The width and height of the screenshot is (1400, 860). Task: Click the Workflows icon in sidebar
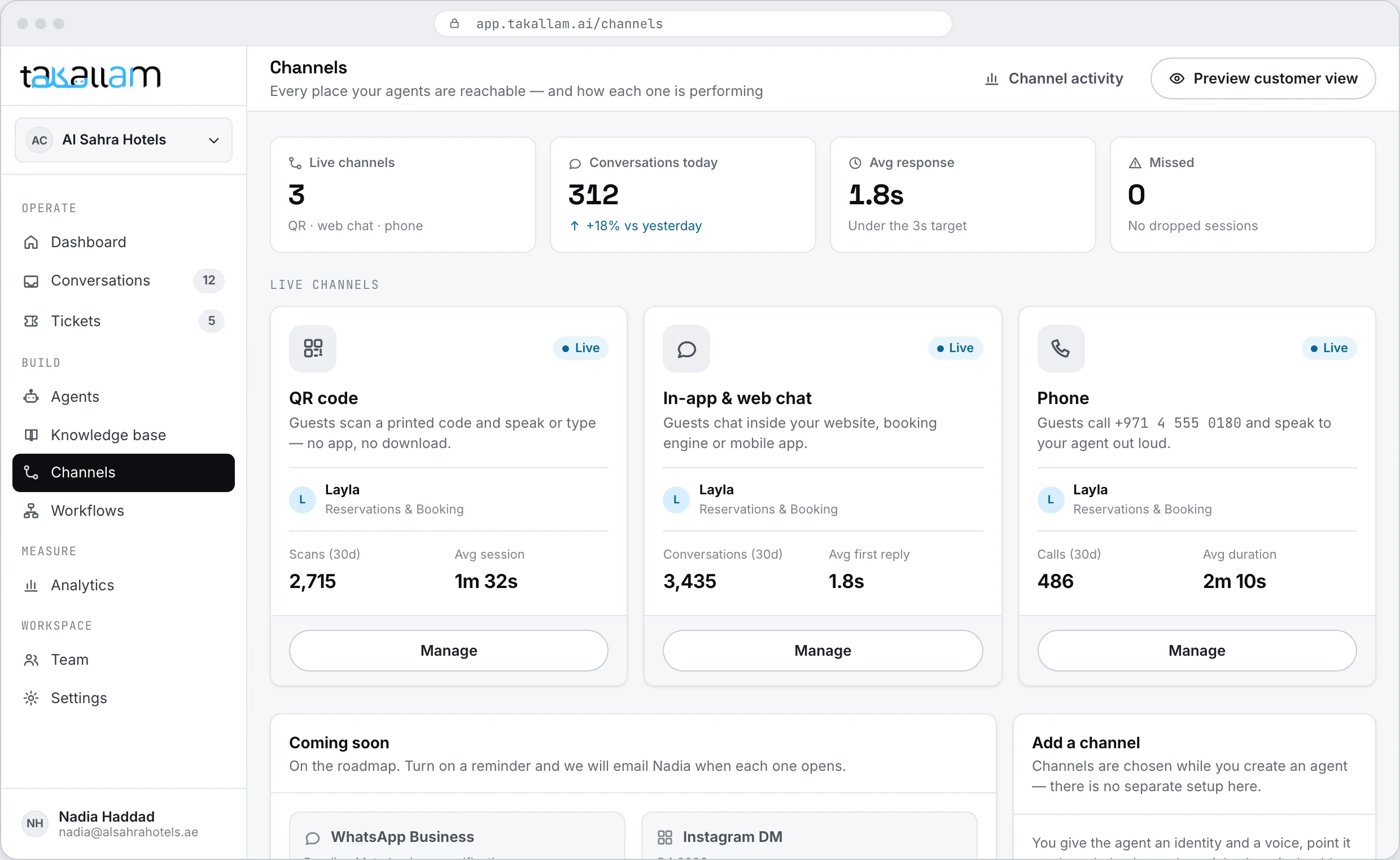[x=31, y=511]
